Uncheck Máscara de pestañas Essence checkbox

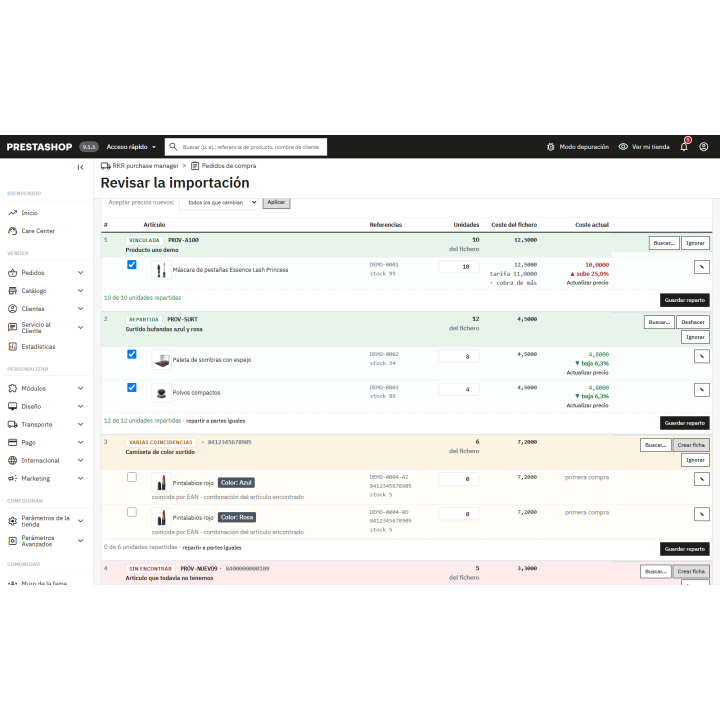tap(132, 264)
